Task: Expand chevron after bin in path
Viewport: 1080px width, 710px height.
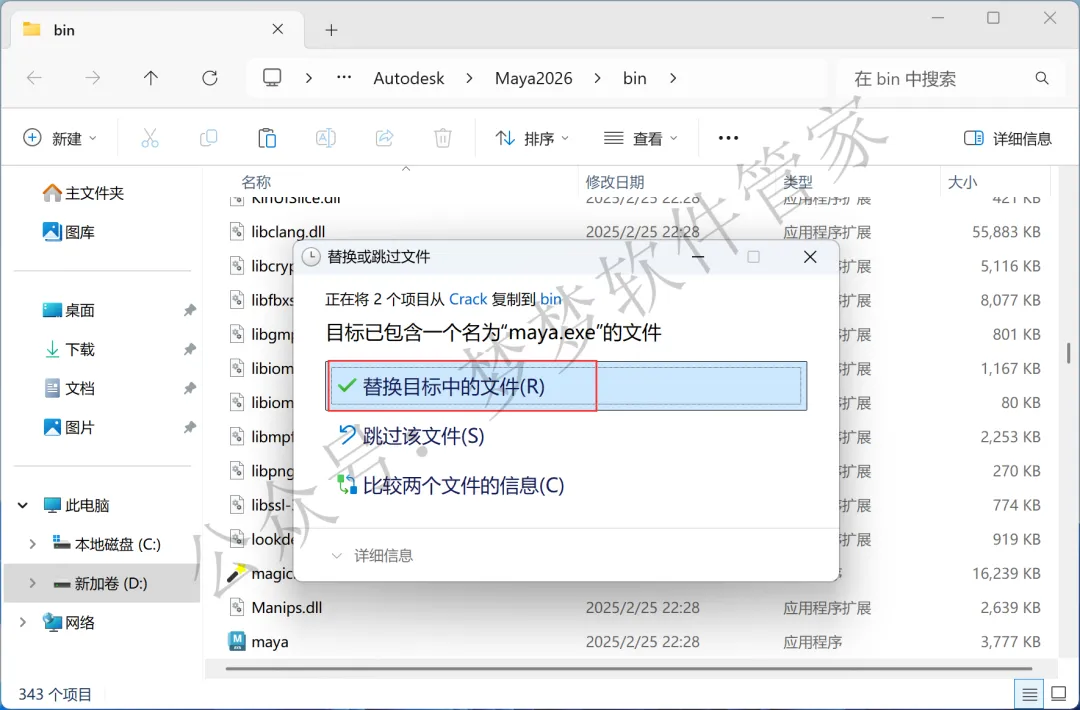Action: 673,79
